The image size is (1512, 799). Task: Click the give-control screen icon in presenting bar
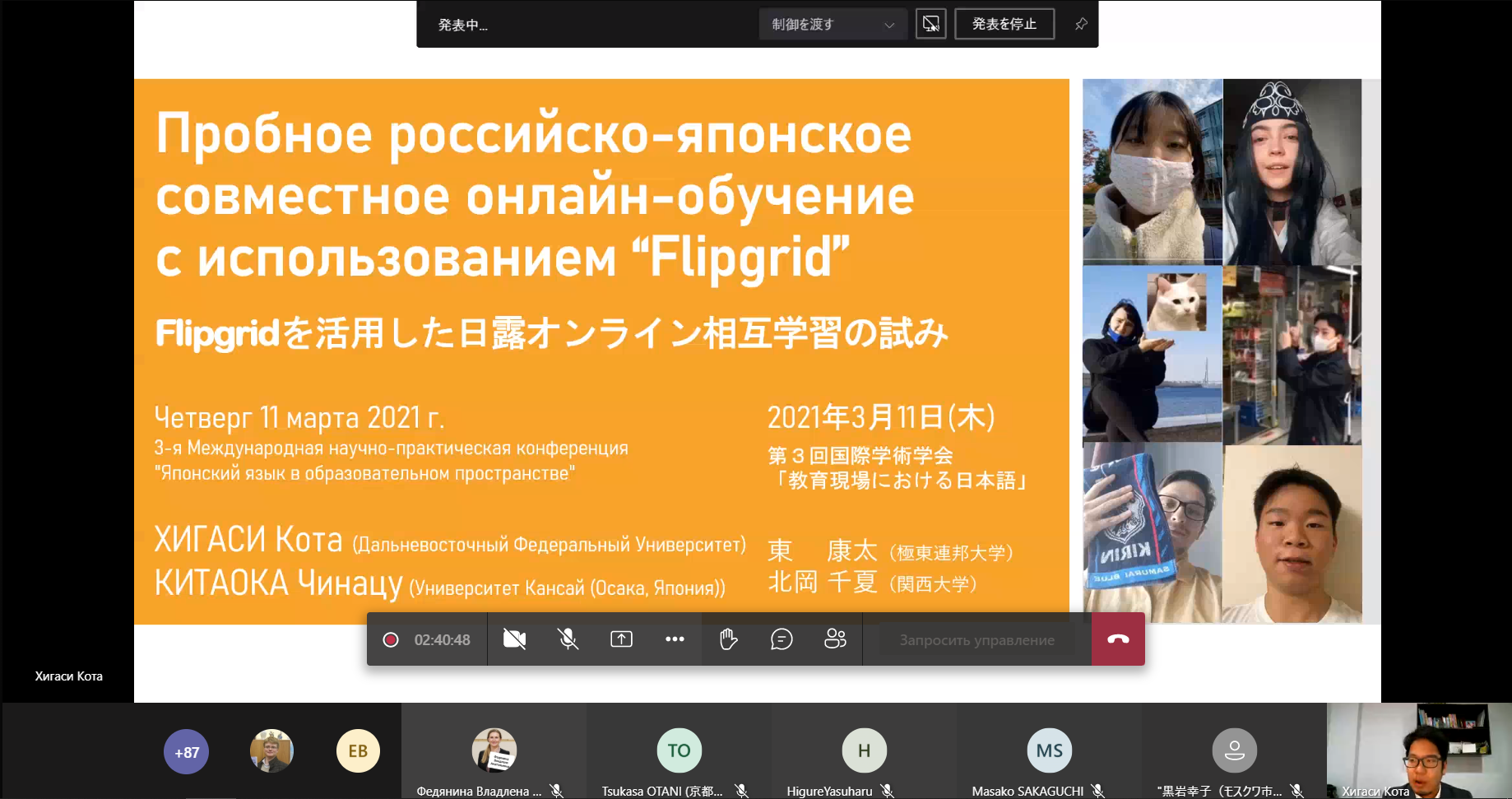[930, 24]
